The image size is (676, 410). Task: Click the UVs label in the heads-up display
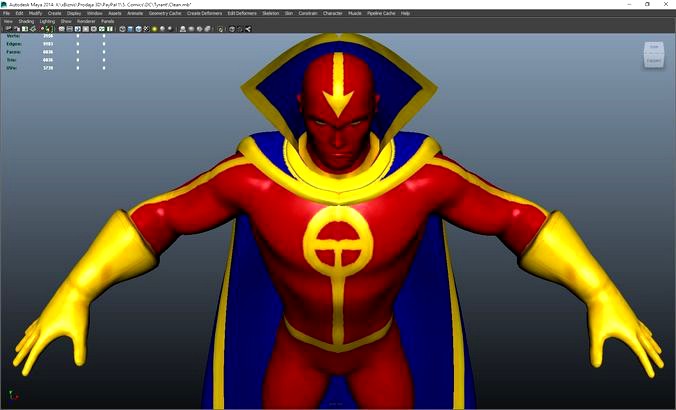click(x=11, y=68)
